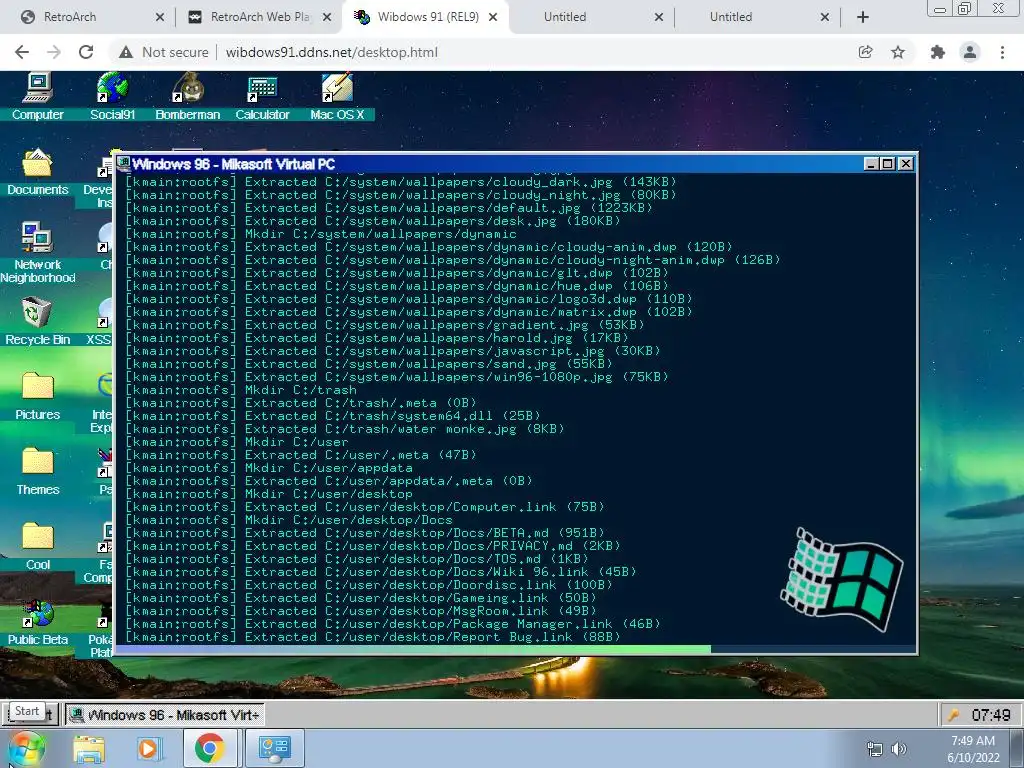This screenshot has height=768, width=1024.
Task: Maximize the Virtual PC window
Action: [888, 164]
